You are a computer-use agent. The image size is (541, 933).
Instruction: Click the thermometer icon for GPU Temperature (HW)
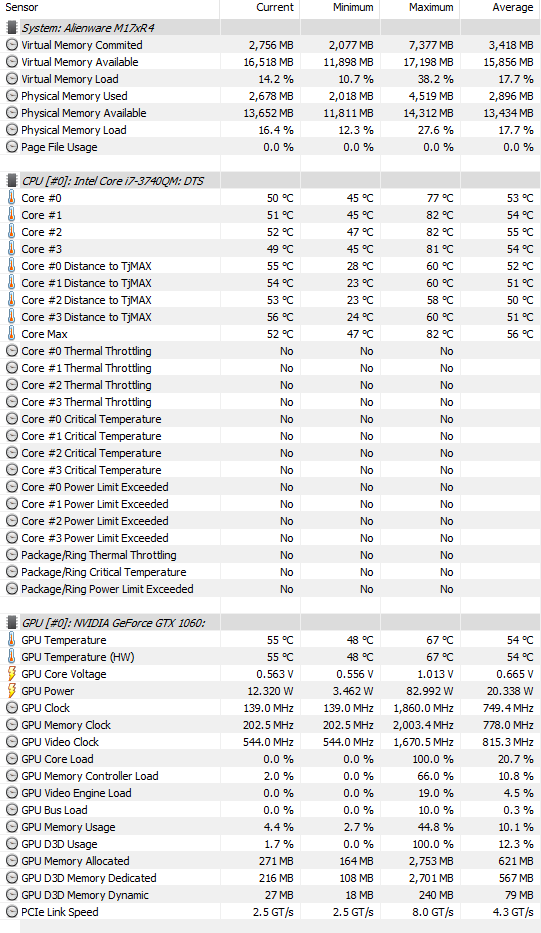tap(11, 657)
